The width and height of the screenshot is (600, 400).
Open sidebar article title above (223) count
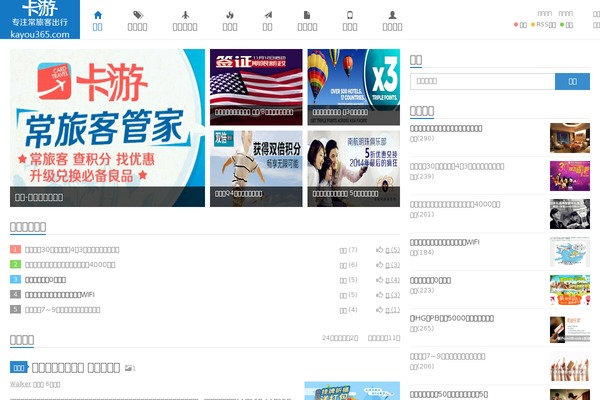coord(430,281)
